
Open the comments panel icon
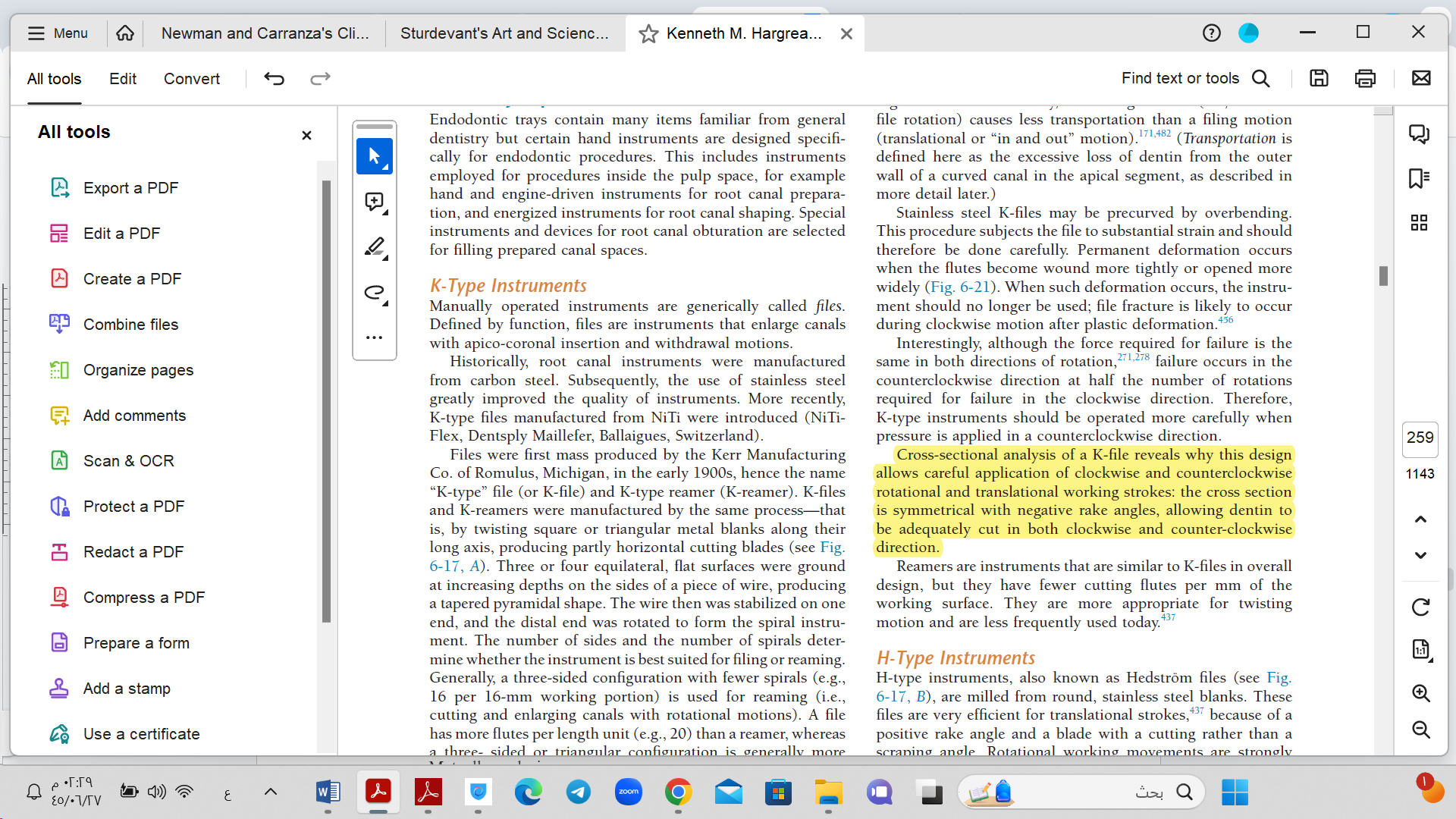point(1419,134)
